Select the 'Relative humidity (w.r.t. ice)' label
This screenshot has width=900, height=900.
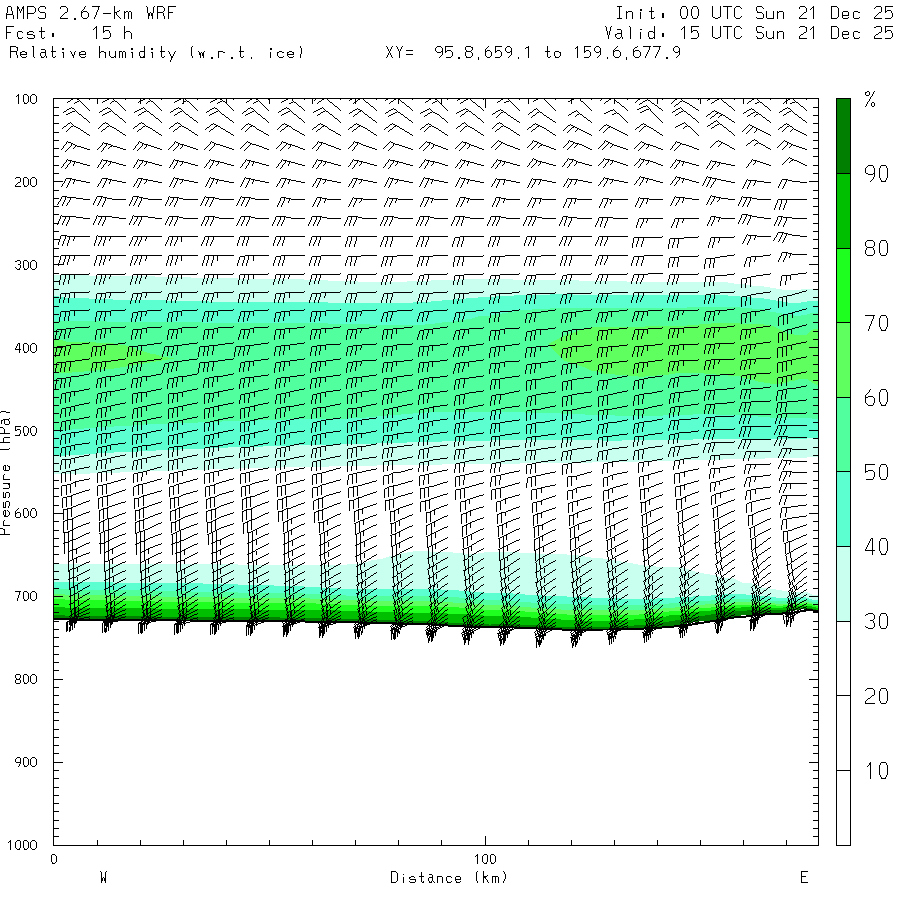155,52
